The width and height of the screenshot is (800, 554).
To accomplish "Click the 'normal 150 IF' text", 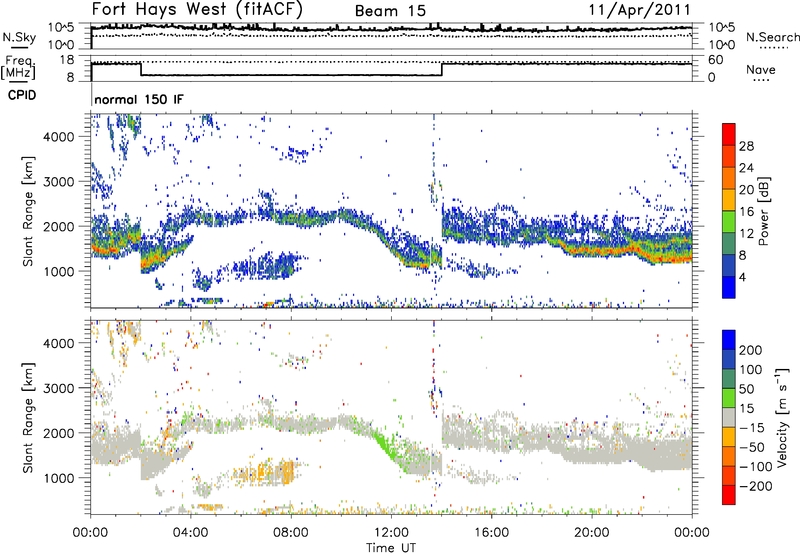I will pos(139,99).
